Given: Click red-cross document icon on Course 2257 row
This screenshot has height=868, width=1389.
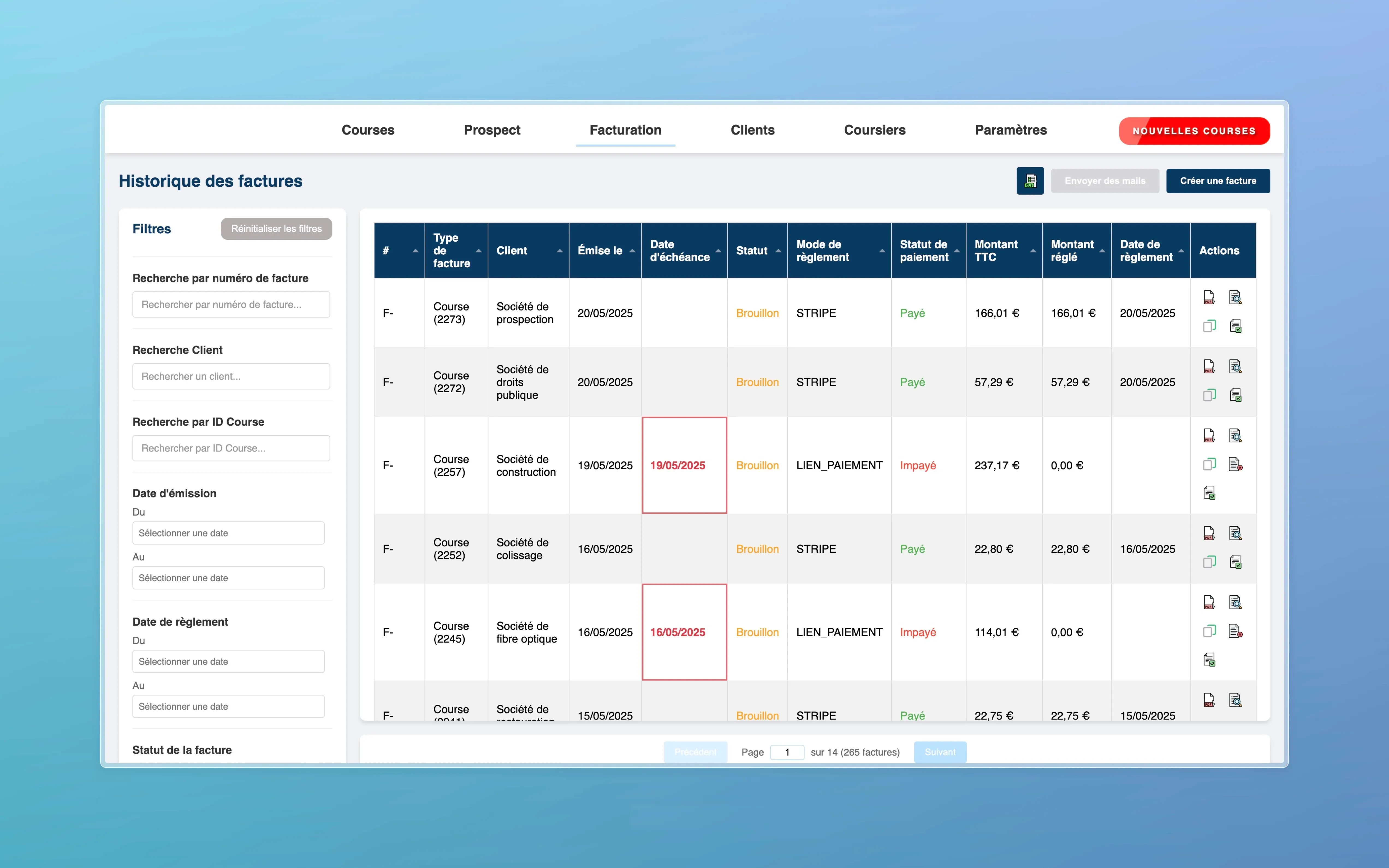Looking at the screenshot, I should [x=1235, y=464].
